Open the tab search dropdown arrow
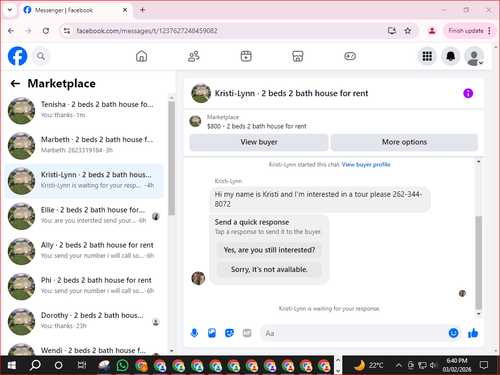500x375 pixels. coord(10,10)
